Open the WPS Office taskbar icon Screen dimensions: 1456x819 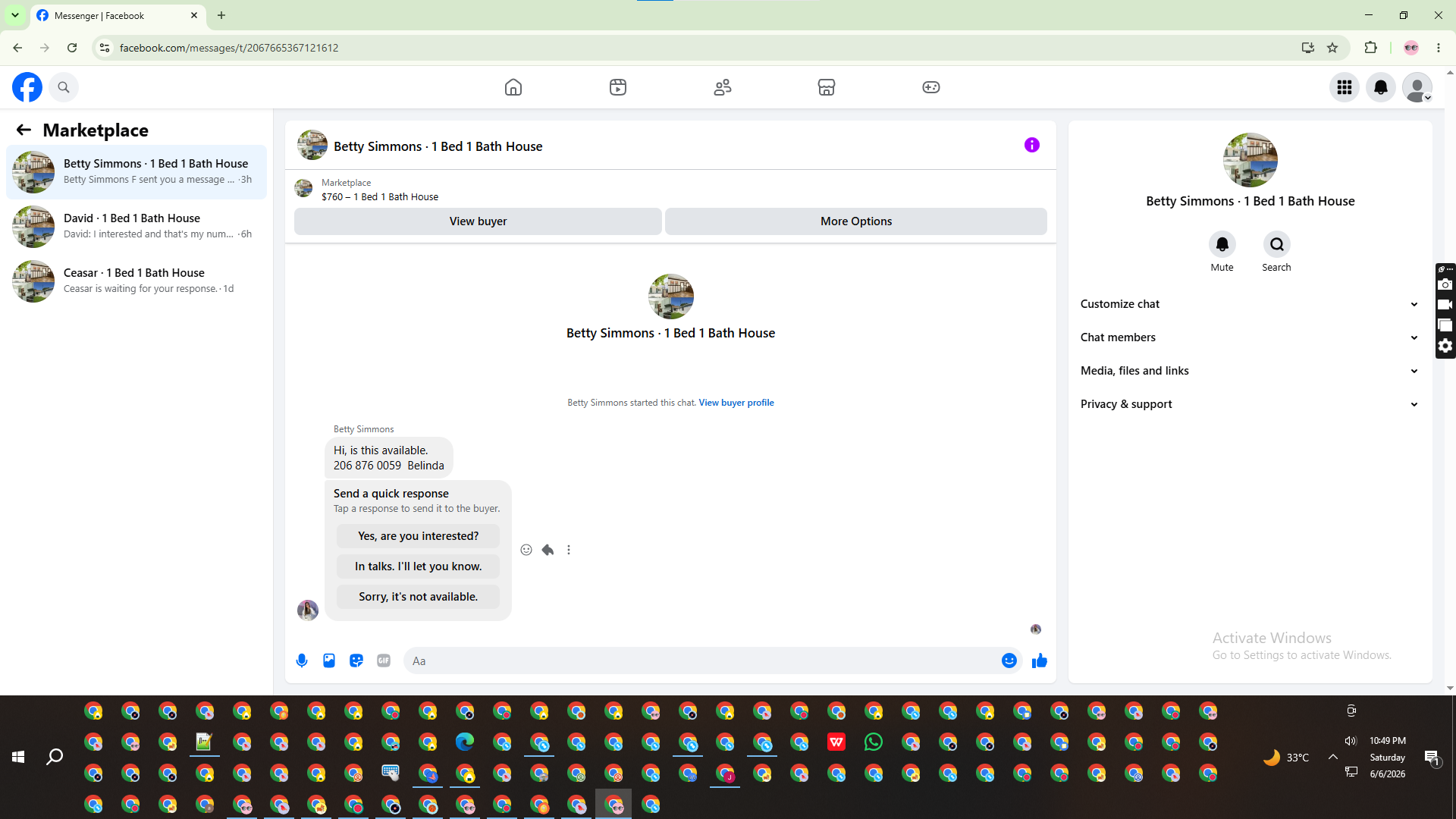[x=836, y=742]
